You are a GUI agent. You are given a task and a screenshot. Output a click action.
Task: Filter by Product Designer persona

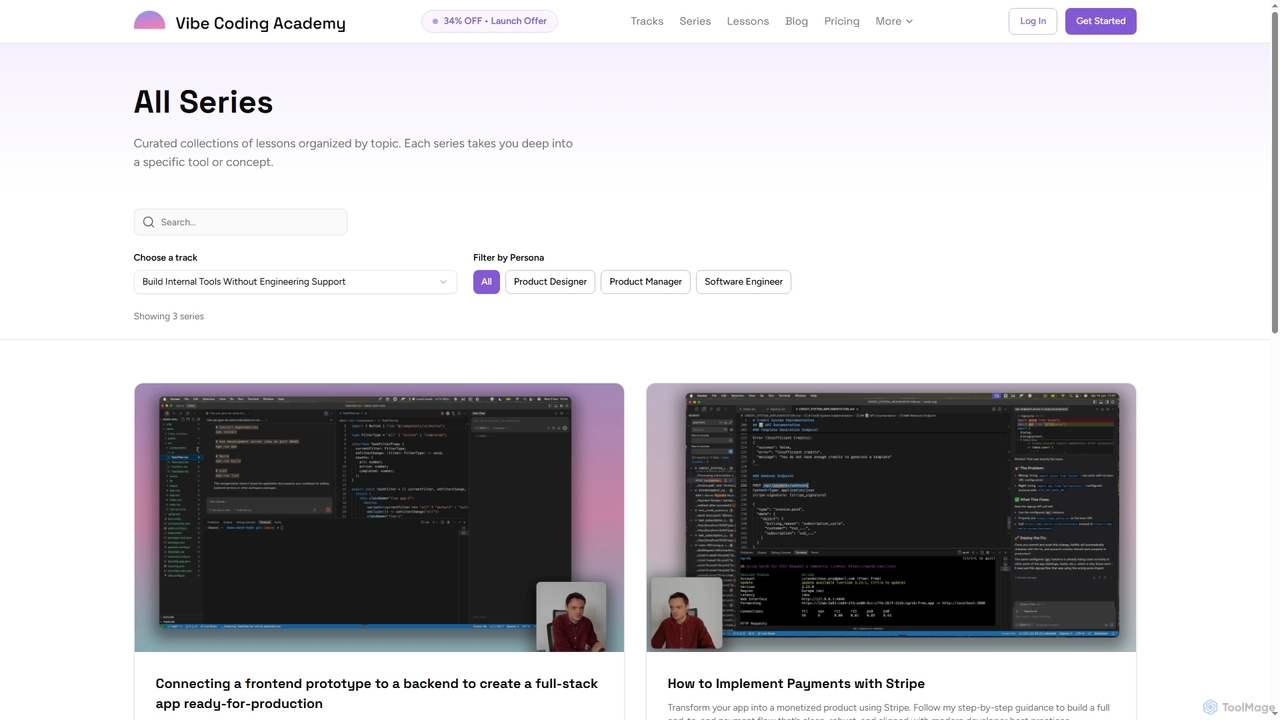550,282
